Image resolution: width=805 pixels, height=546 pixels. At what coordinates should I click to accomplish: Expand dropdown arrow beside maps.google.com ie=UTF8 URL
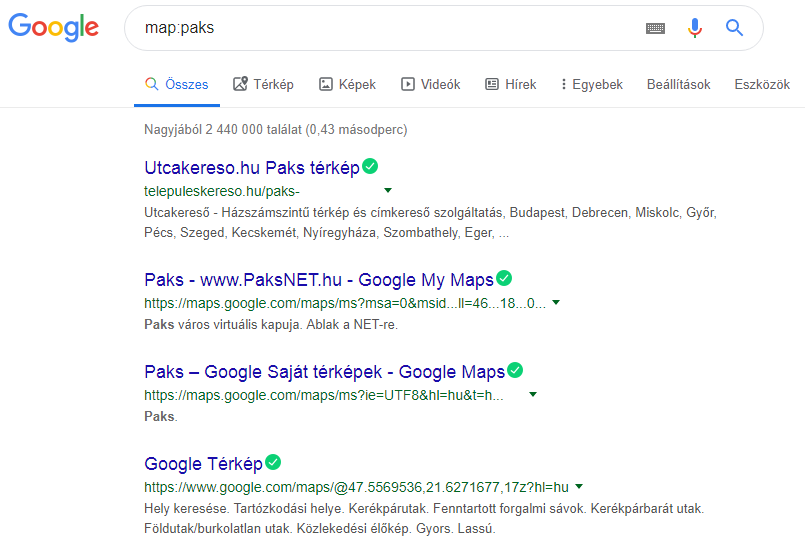pos(533,395)
